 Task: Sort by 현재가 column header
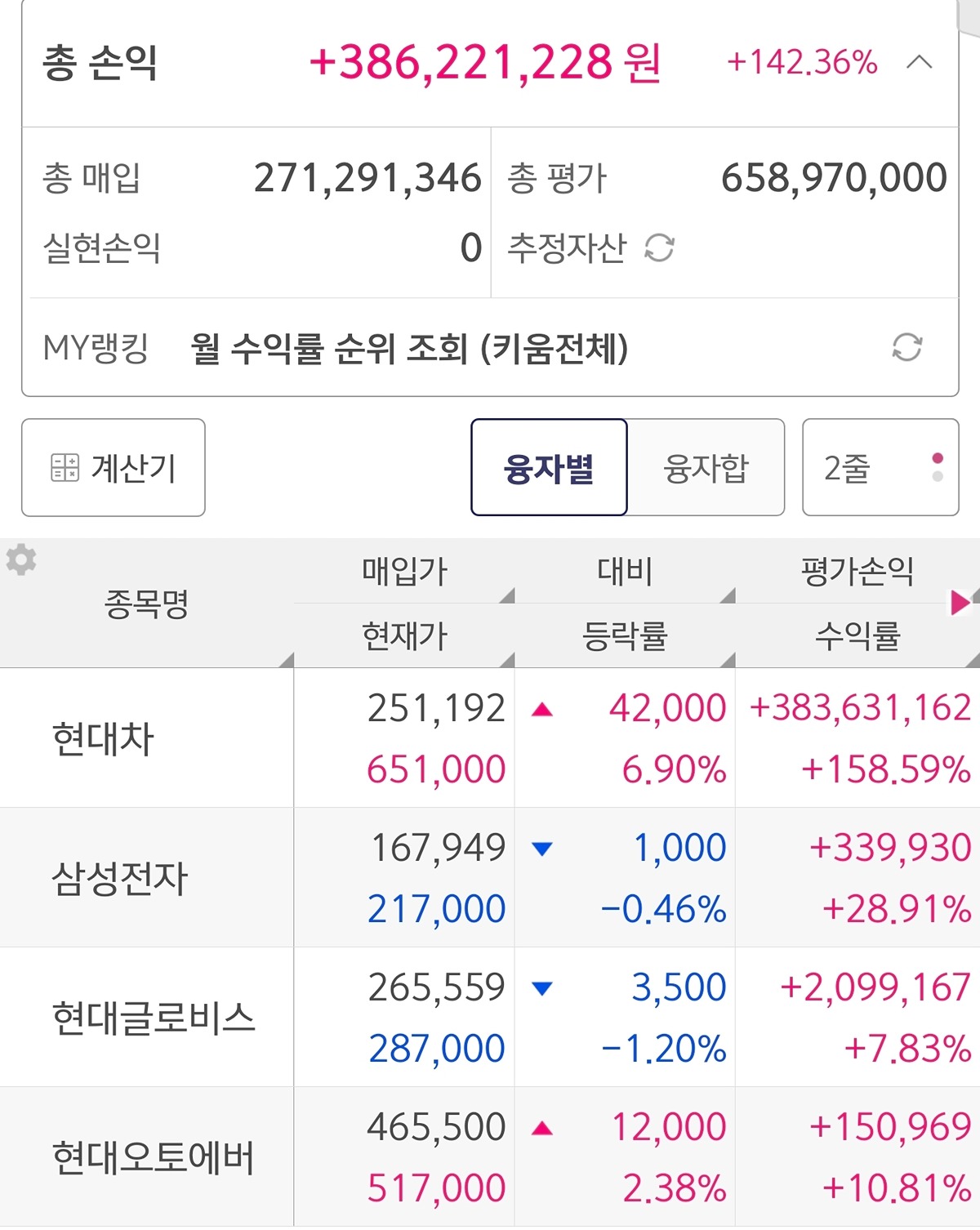(404, 636)
